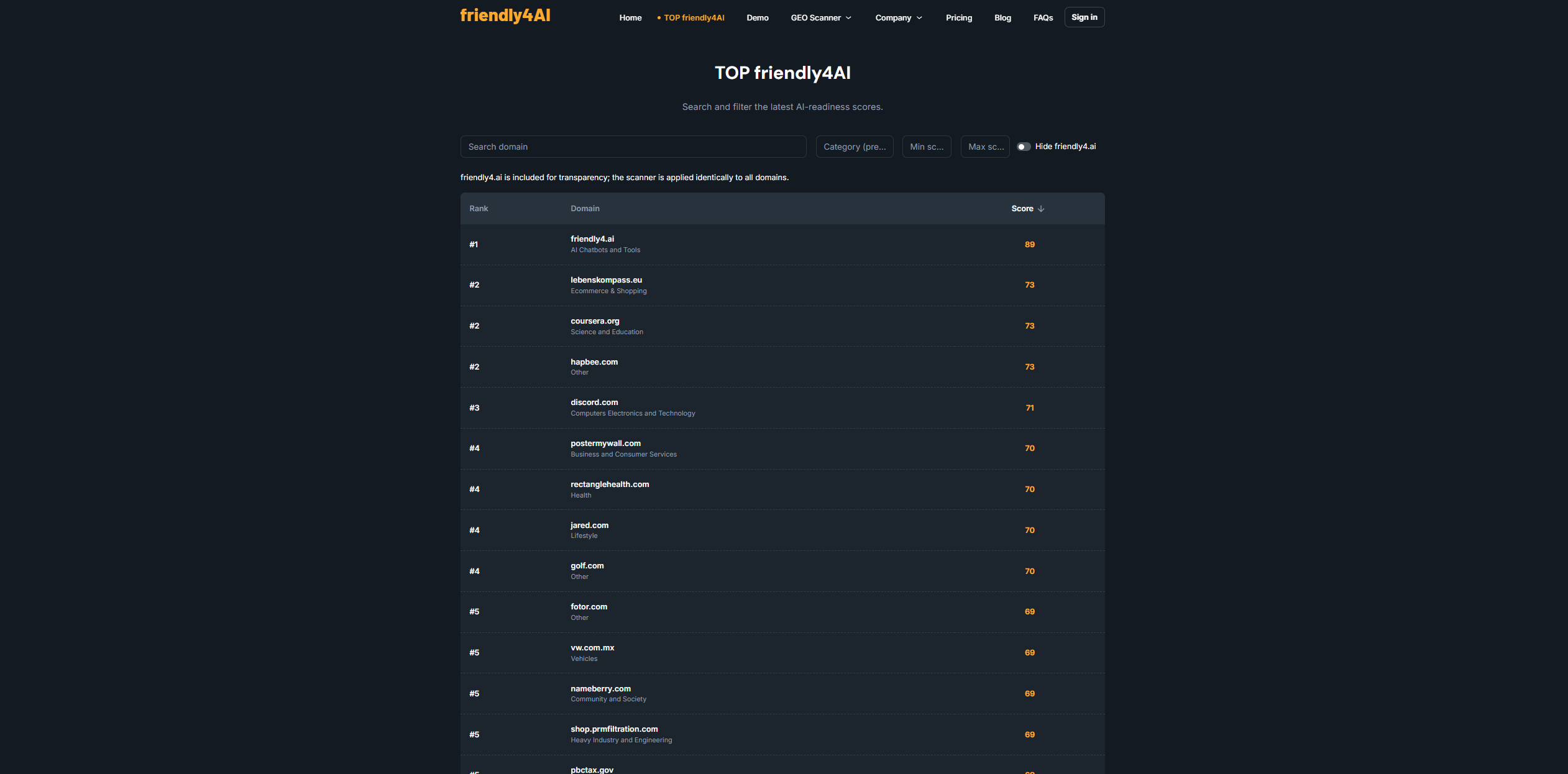The width and height of the screenshot is (1568, 774).
Task: Click the Lifestyle category label
Action: [x=584, y=536]
